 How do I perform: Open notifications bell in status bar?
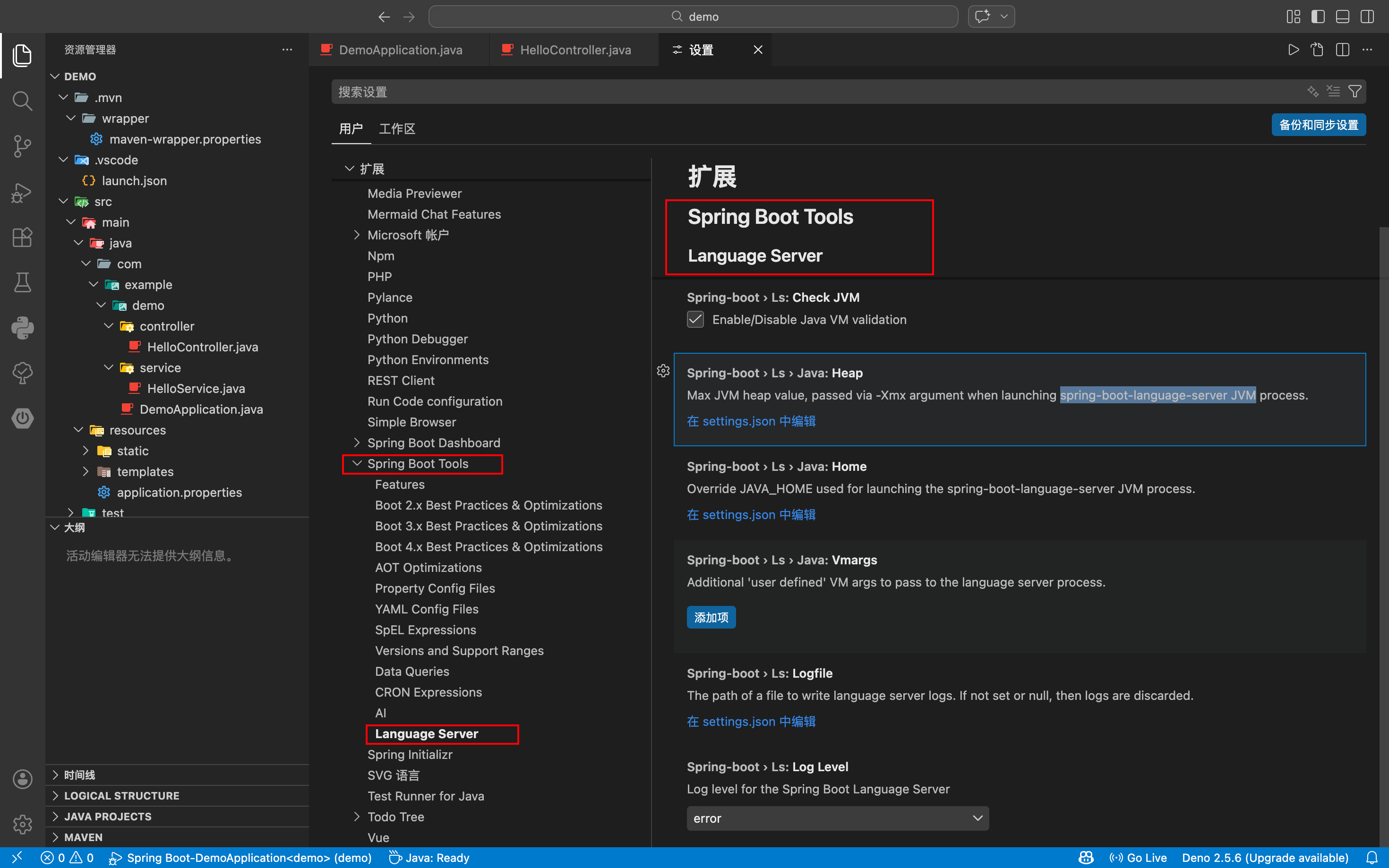tap(1372, 858)
